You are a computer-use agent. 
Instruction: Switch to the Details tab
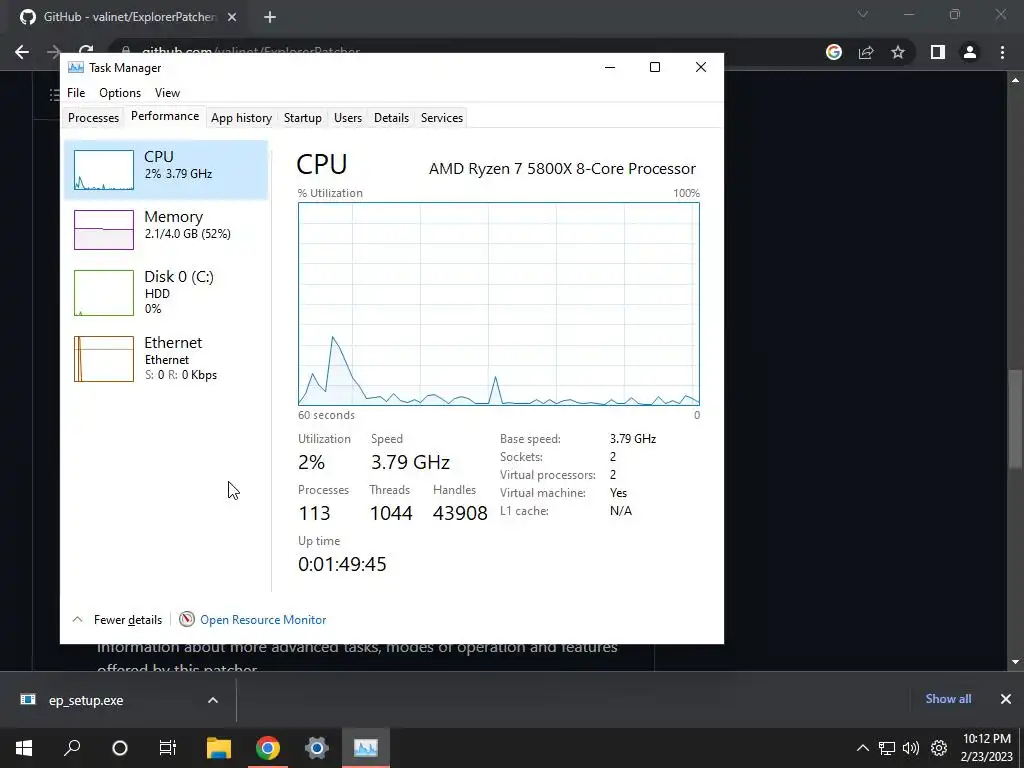[391, 118]
